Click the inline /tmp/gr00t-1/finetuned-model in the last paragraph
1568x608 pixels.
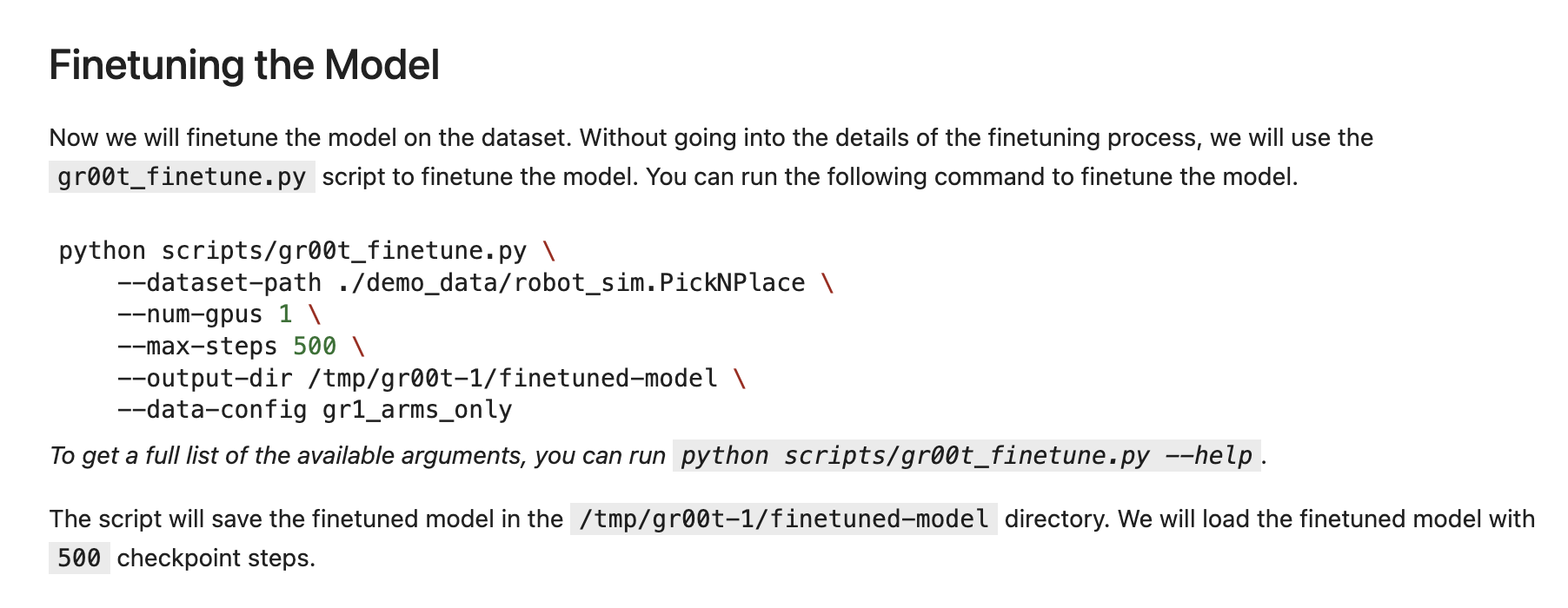click(783, 519)
